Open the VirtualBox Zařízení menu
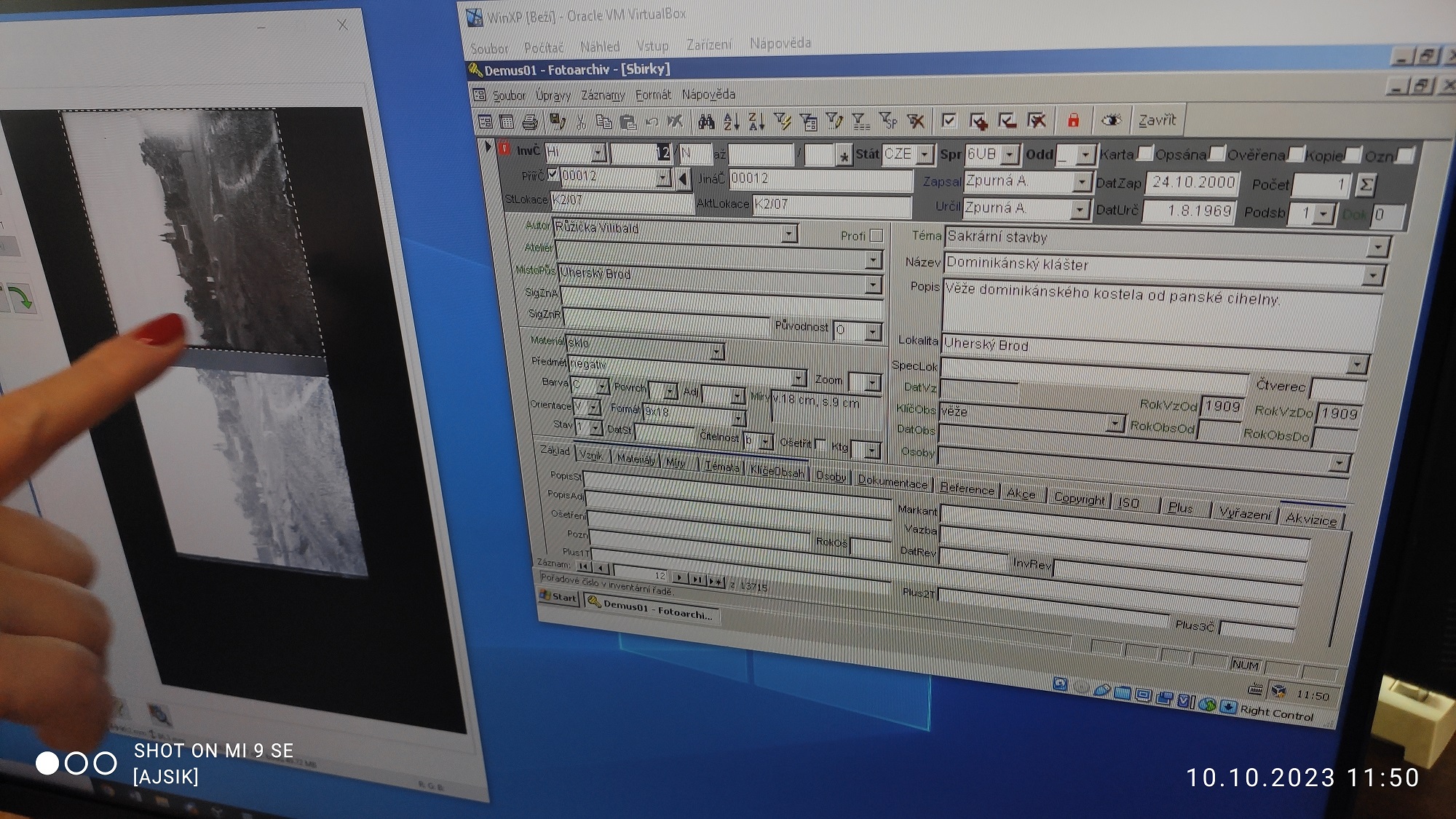The height and width of the screenshot is (819, 1456). (709, 44)
